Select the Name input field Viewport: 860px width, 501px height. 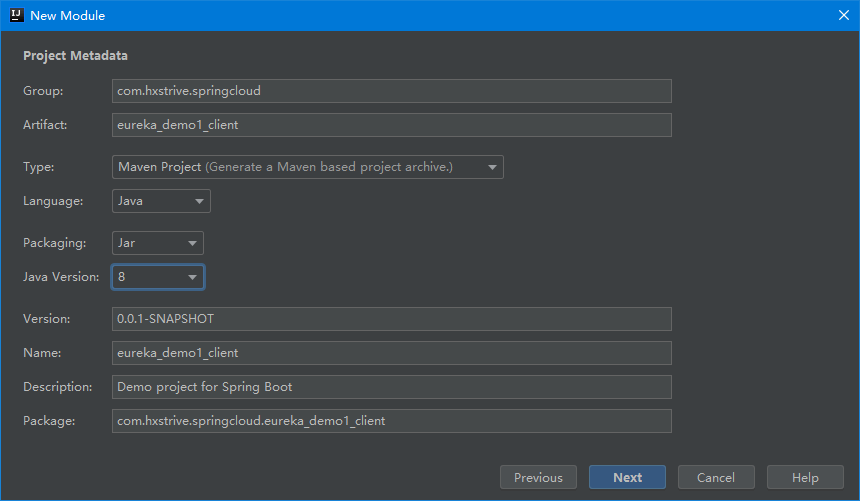[392, 353]
